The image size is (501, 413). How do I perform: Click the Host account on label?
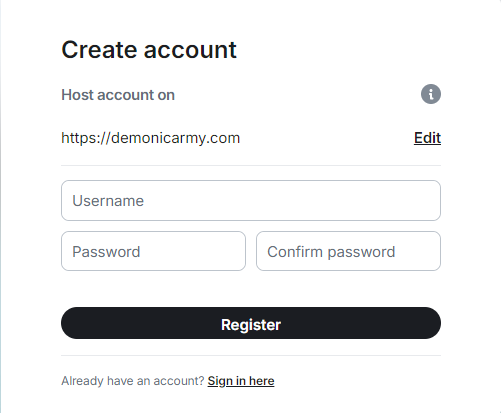(x=118, y=95)
